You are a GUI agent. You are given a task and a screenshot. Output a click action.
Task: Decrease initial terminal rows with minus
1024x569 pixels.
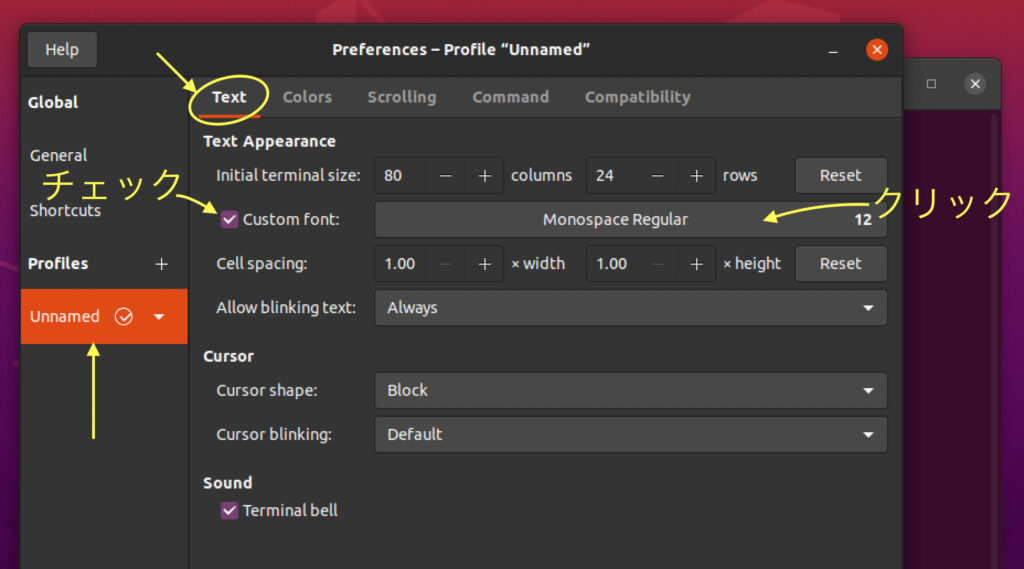[x=657, y=176]
